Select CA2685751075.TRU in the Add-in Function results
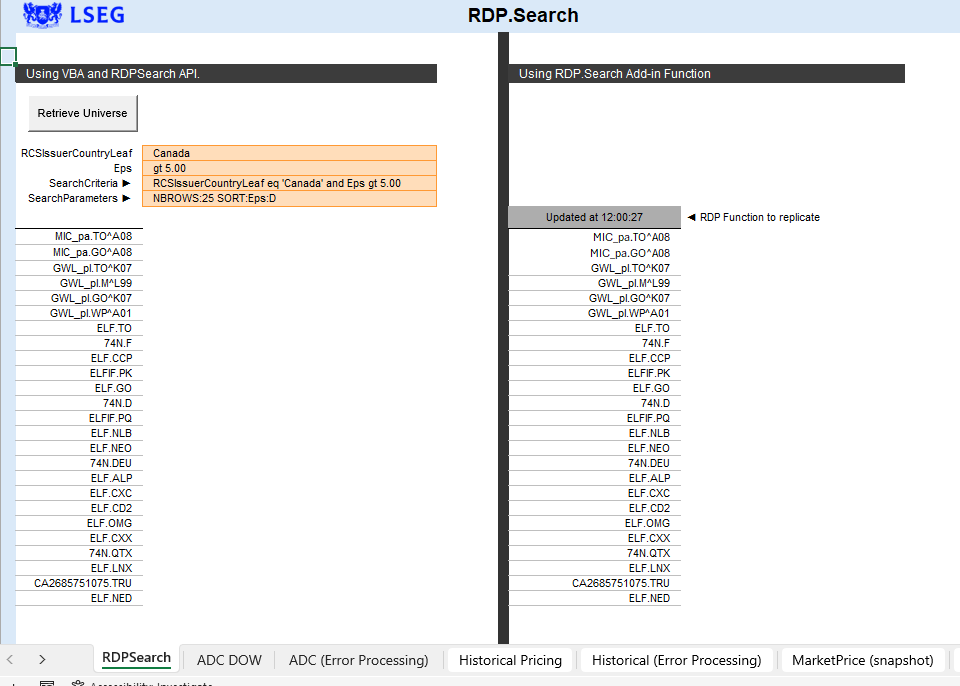The width and height of the screenshot is (960, 686). (594, 583)
